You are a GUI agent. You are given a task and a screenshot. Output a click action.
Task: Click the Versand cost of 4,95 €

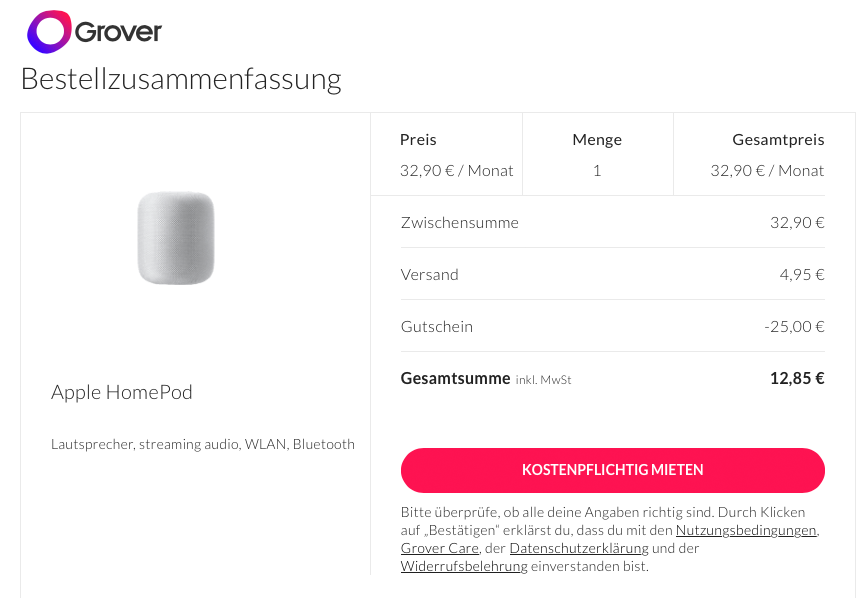point(802,274)
